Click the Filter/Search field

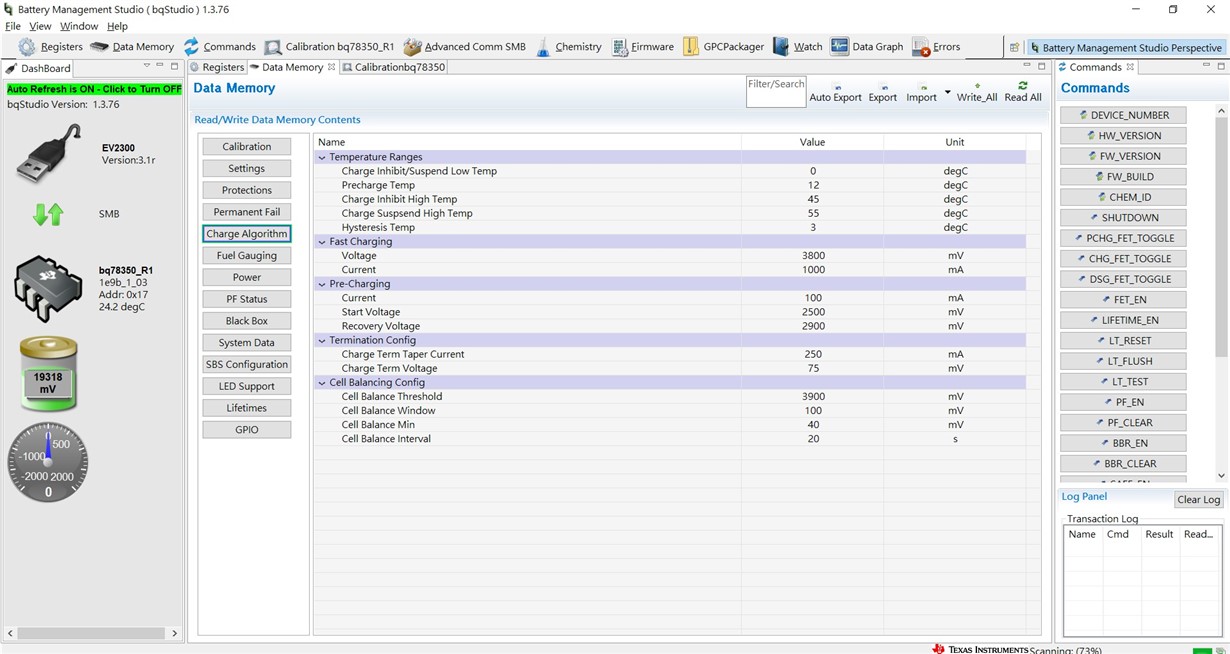776,92
